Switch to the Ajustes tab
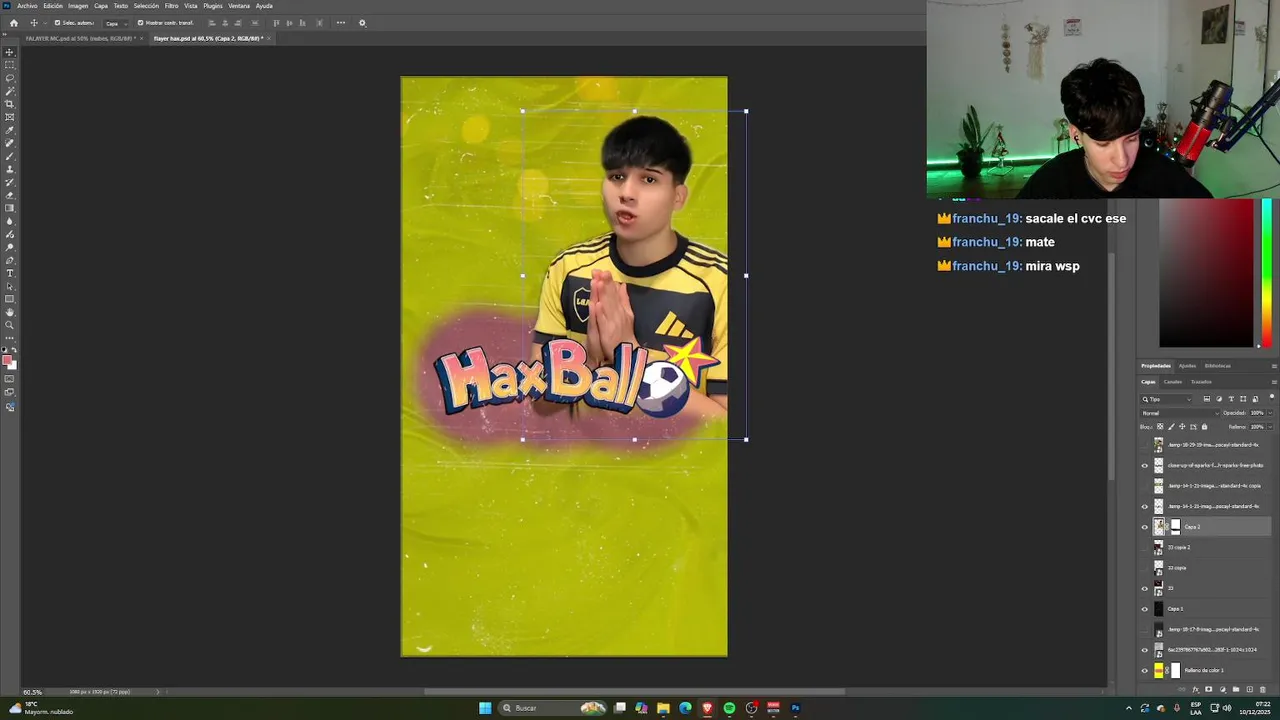The width and height of the screenshot is (1280, 720). (x=1187, y=366)
